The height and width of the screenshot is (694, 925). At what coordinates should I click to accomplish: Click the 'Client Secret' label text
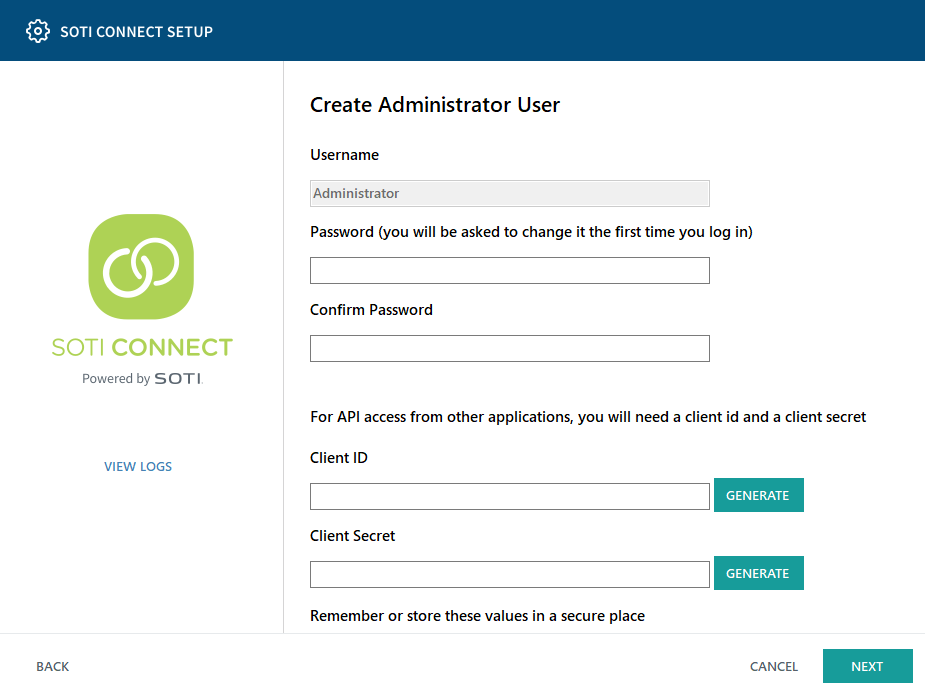[352, 536]
